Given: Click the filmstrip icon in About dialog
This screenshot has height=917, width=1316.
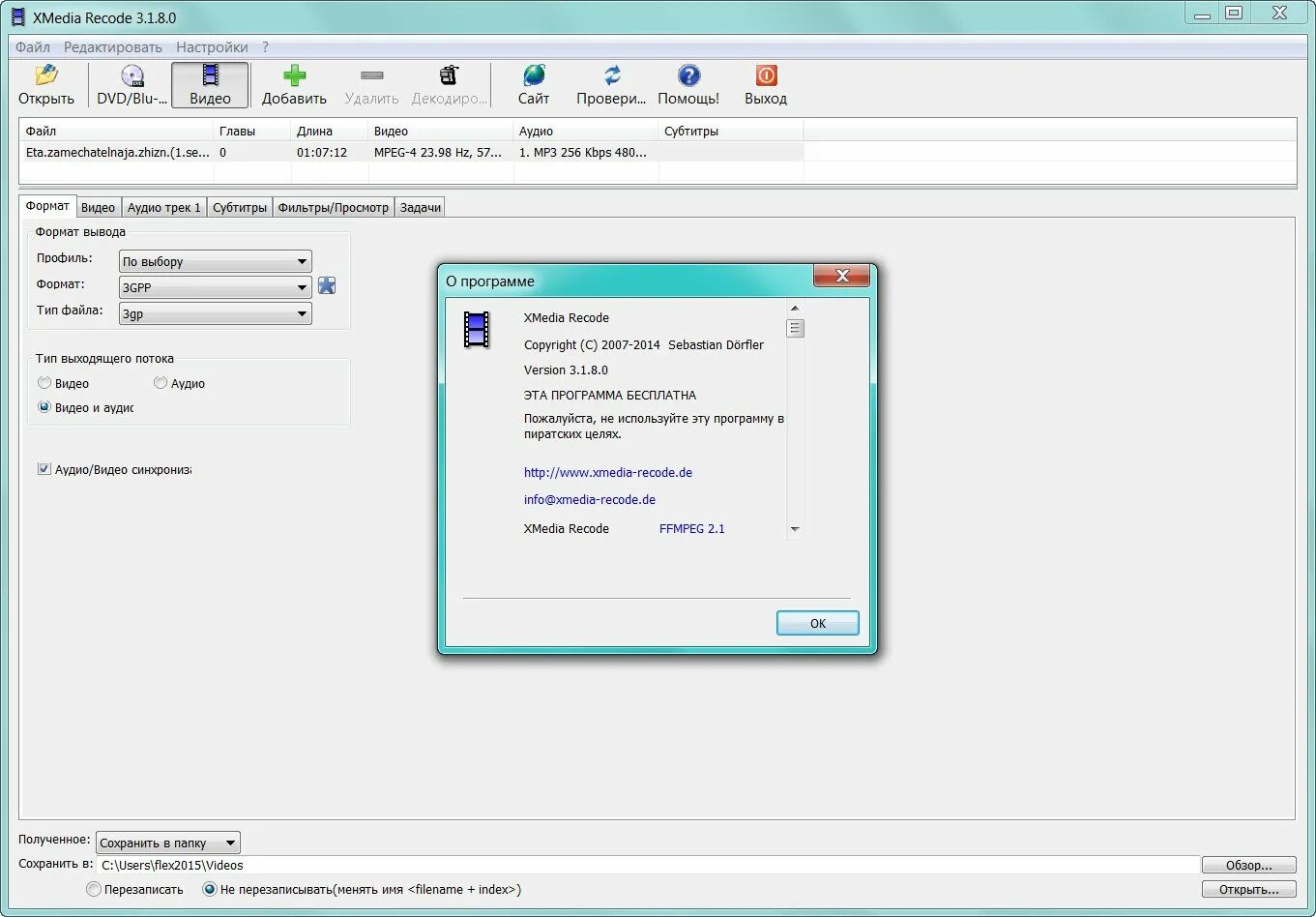Looking at the screenshot, I should coord(477,330).
